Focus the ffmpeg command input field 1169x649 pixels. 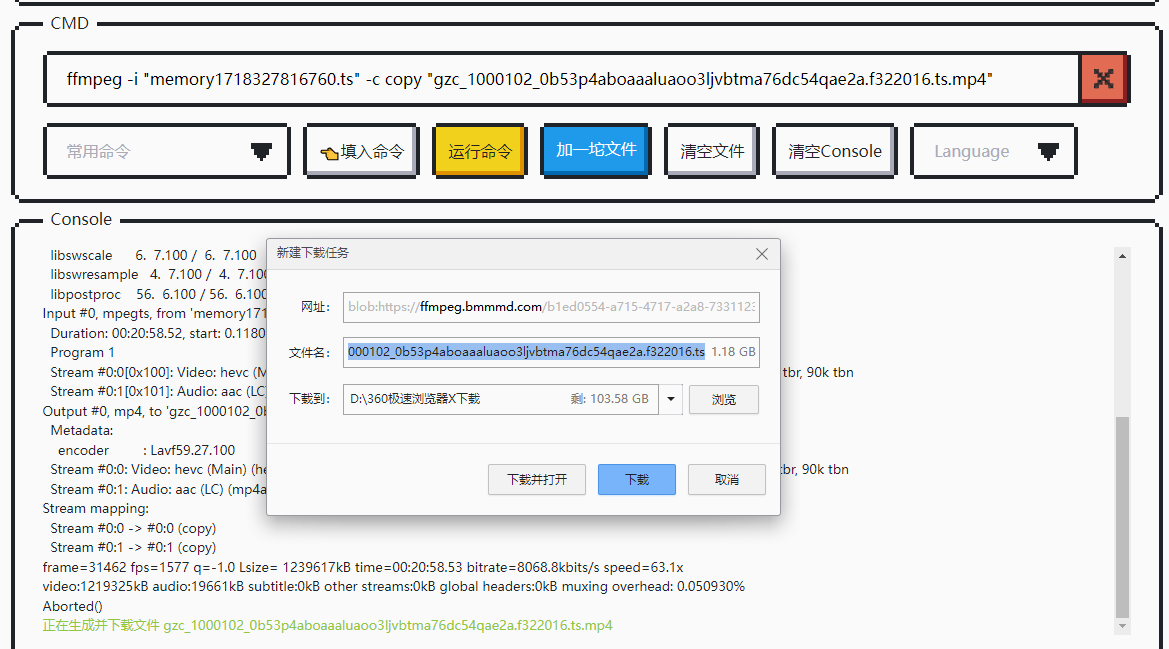click(560, 79)
